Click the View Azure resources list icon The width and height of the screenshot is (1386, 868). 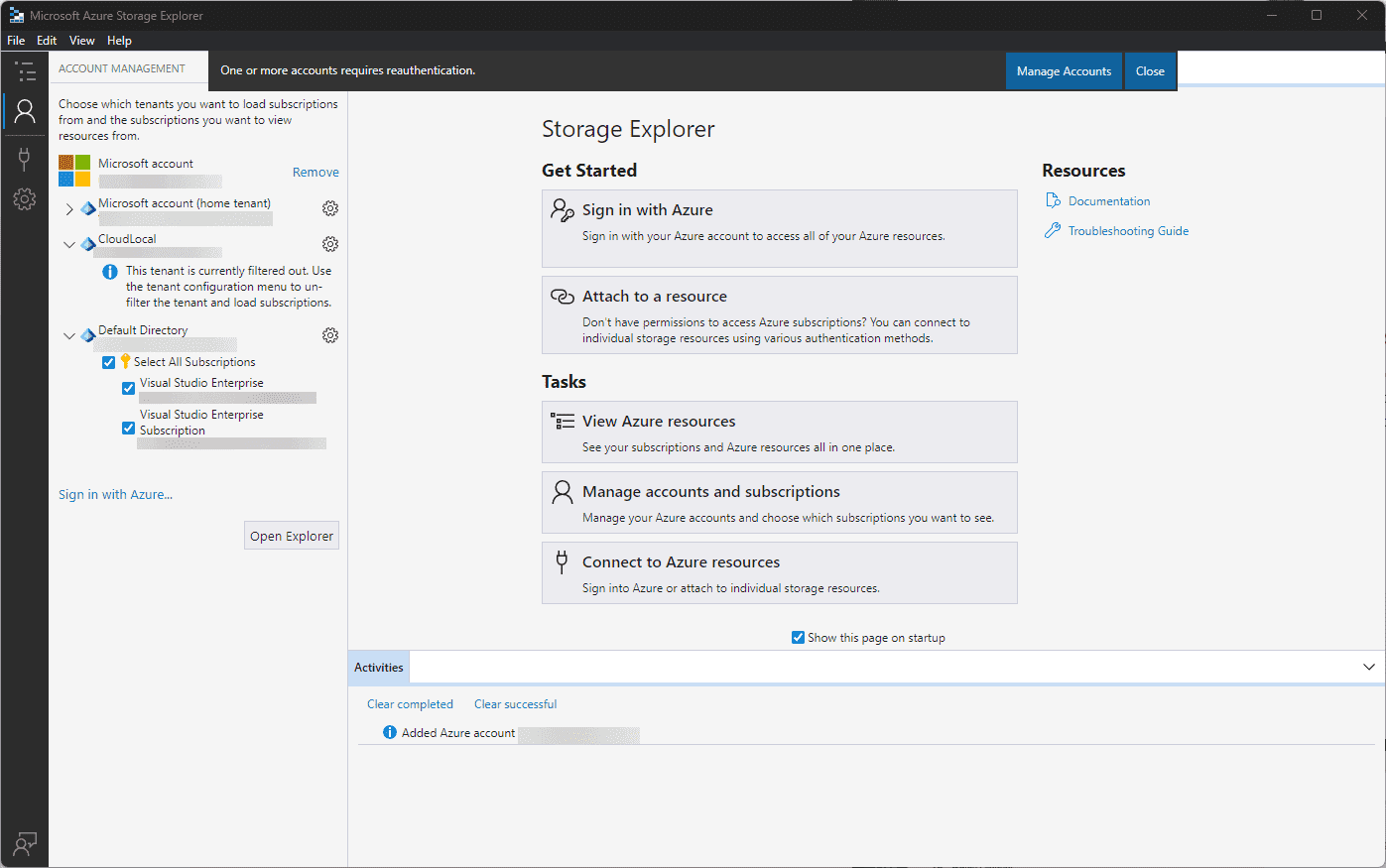(x=563, y=422)
